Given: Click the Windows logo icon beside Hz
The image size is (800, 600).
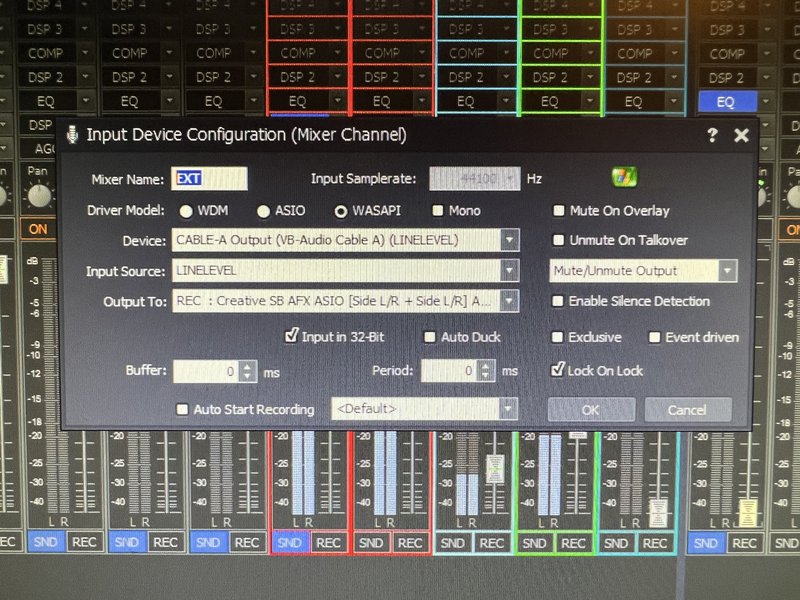Looking at the screenshot, I should (624, 177).
